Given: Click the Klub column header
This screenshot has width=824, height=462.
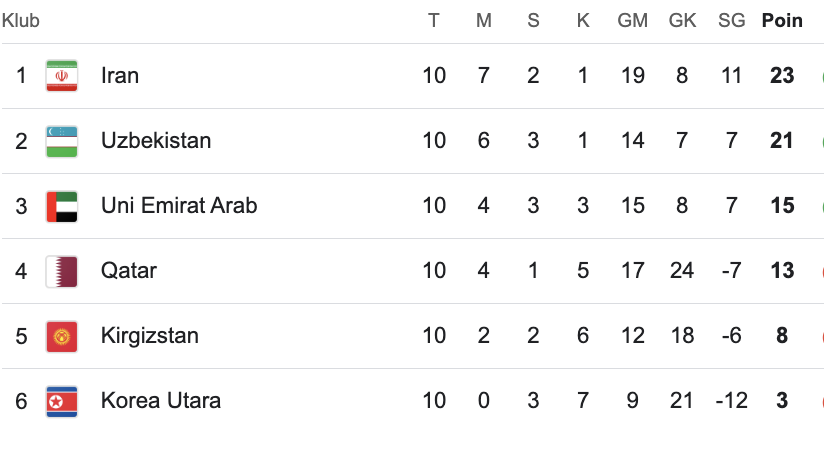Looking at the screenshot, I should pyautogui.click(x=21, y=21).
